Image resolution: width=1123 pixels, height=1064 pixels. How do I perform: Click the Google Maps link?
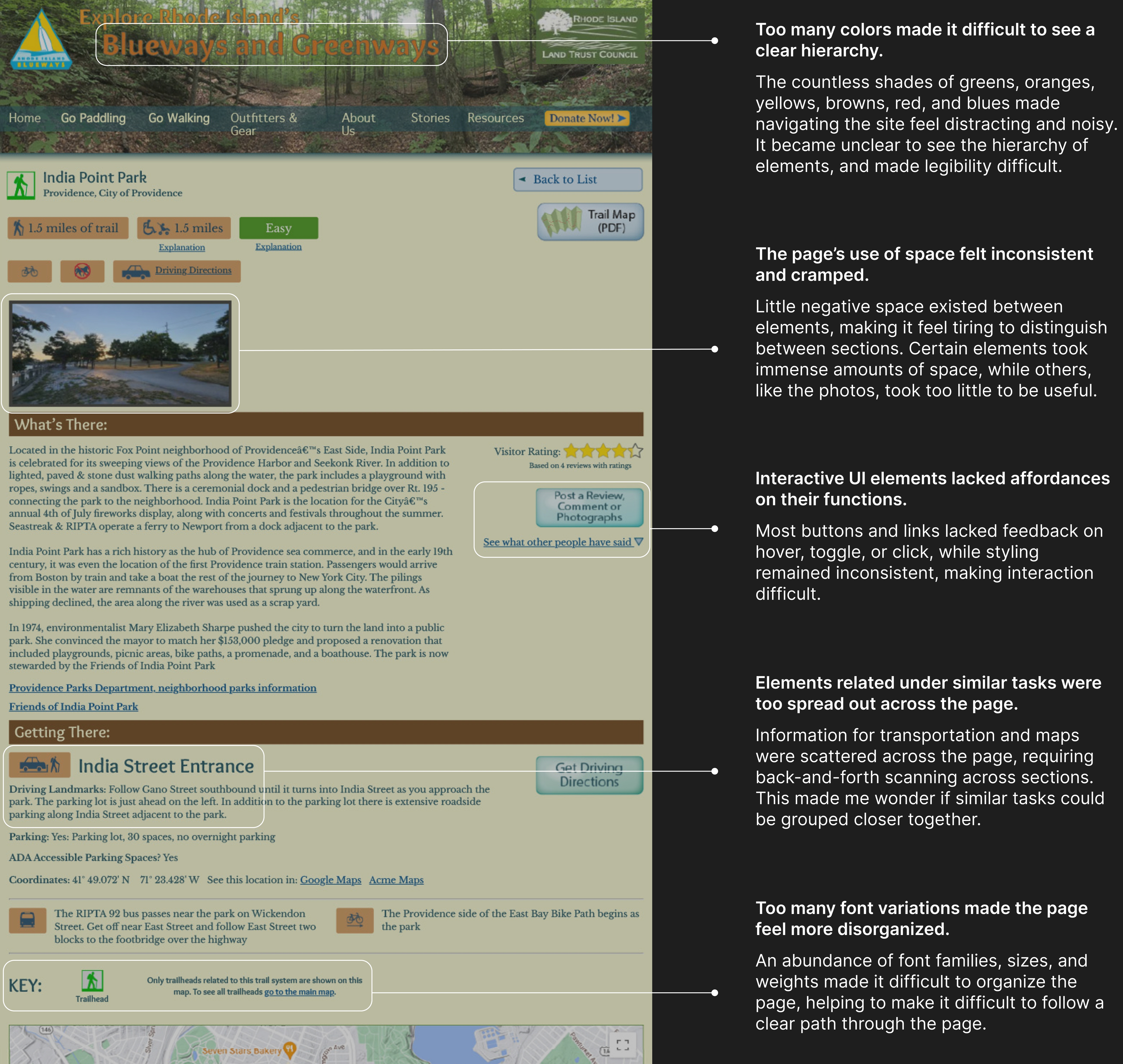(x=330, y=880)
